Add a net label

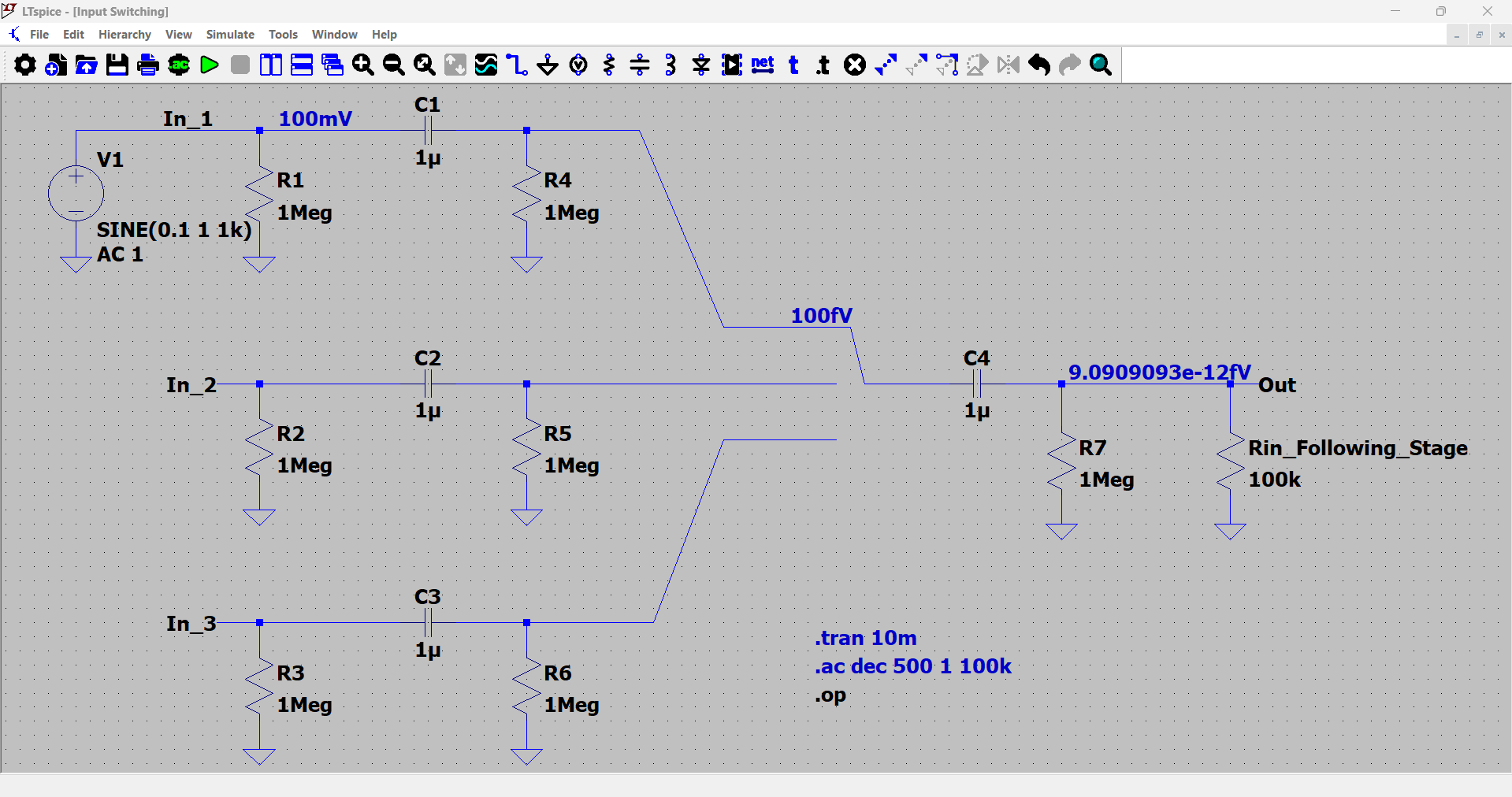[763, 65]
